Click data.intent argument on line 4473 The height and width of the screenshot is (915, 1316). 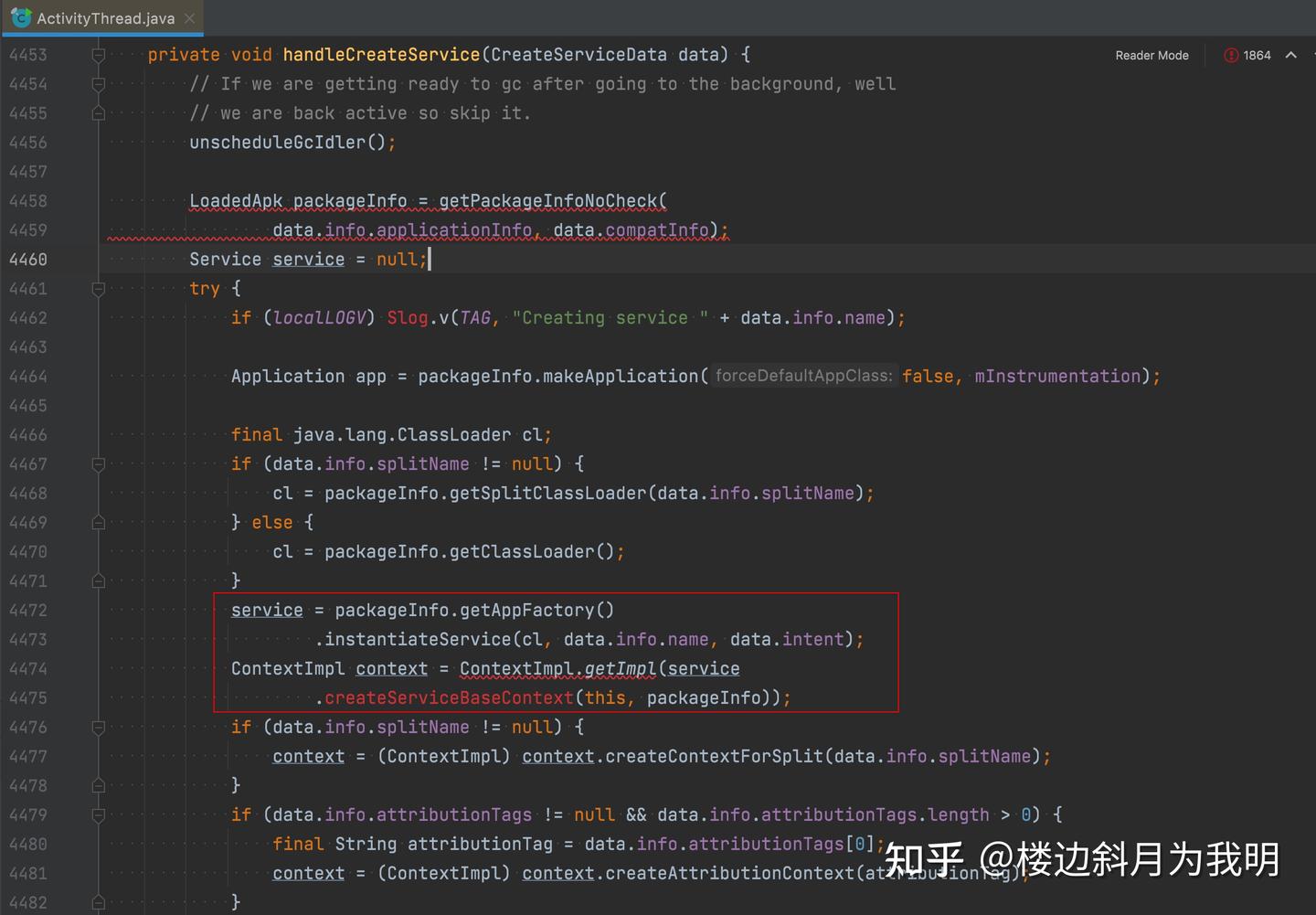point(787,640)
